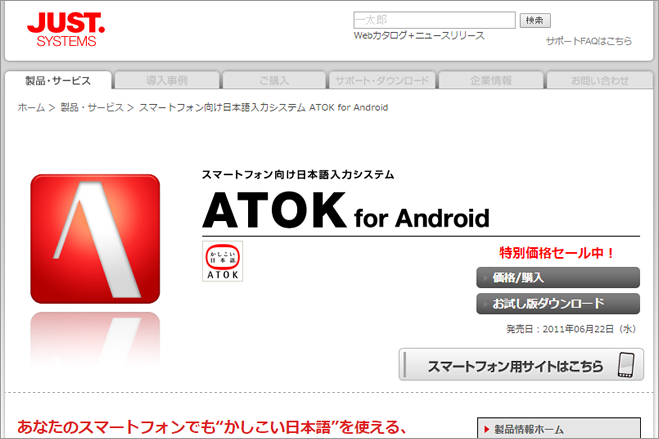The height and width of the screenshot is (439, 659).
Task: Open the 導入事例 tab
Action: coord(167,80)
